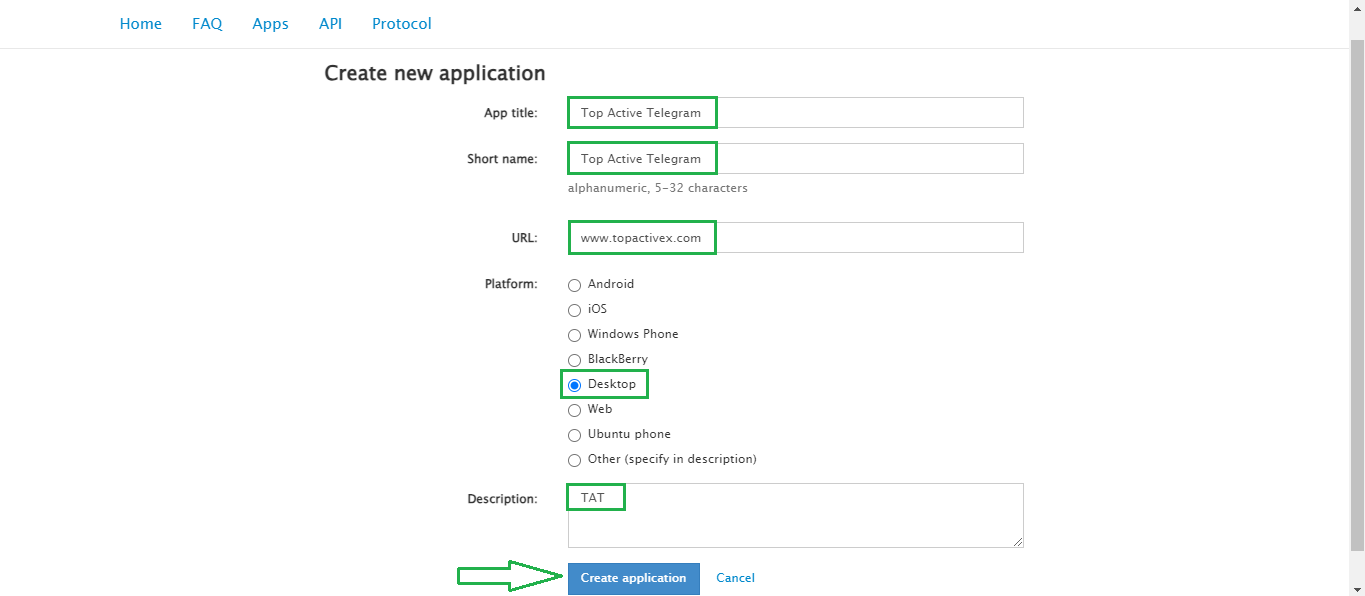Click inside the Description text area
The width and height of the screenshot is (1365, 596).
click(x=796, y=515)
